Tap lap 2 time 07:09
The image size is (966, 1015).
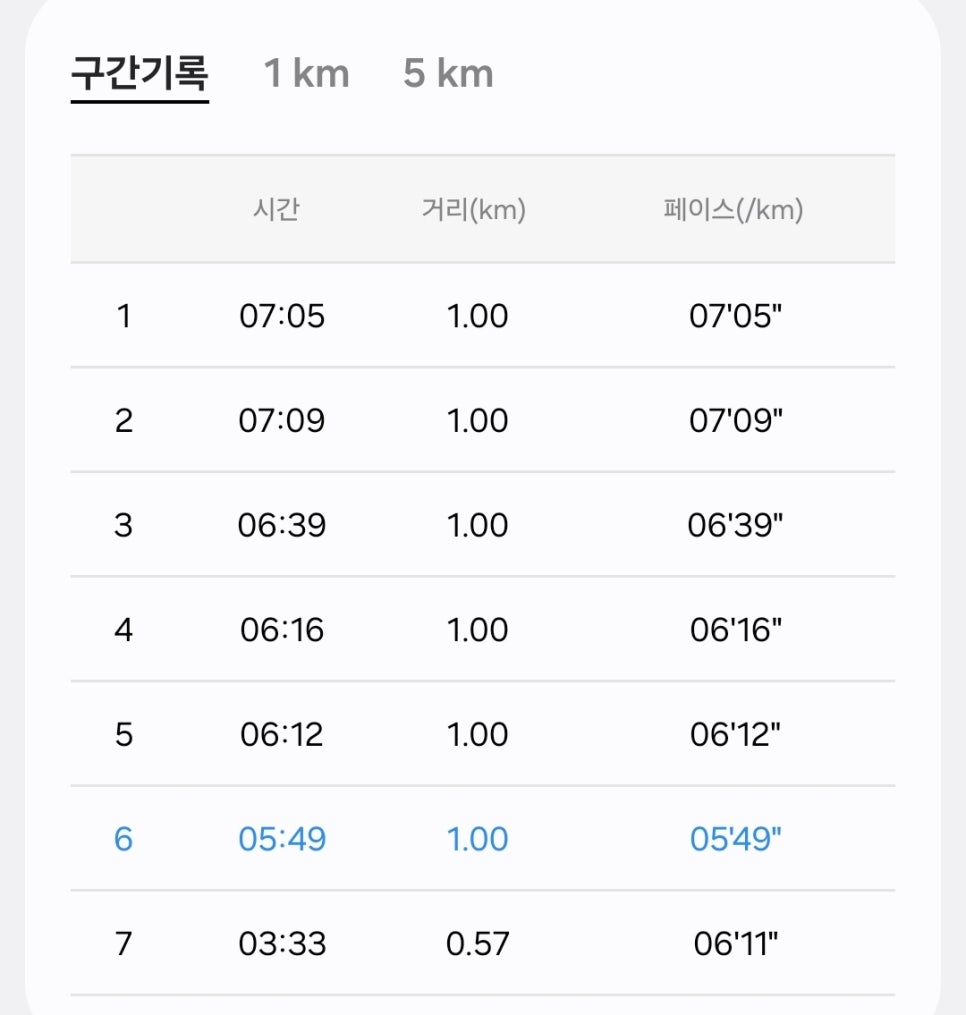(282, 421)
